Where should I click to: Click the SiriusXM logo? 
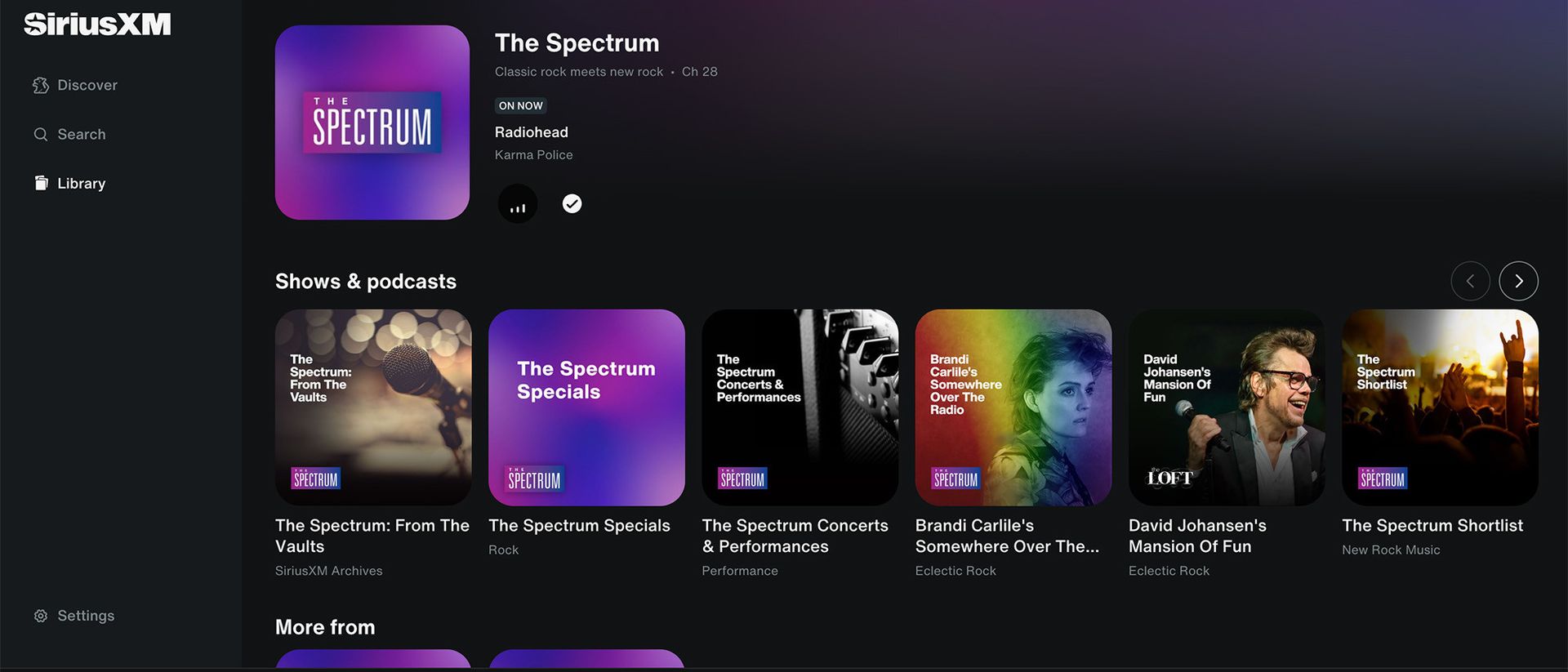click(97, 24)
